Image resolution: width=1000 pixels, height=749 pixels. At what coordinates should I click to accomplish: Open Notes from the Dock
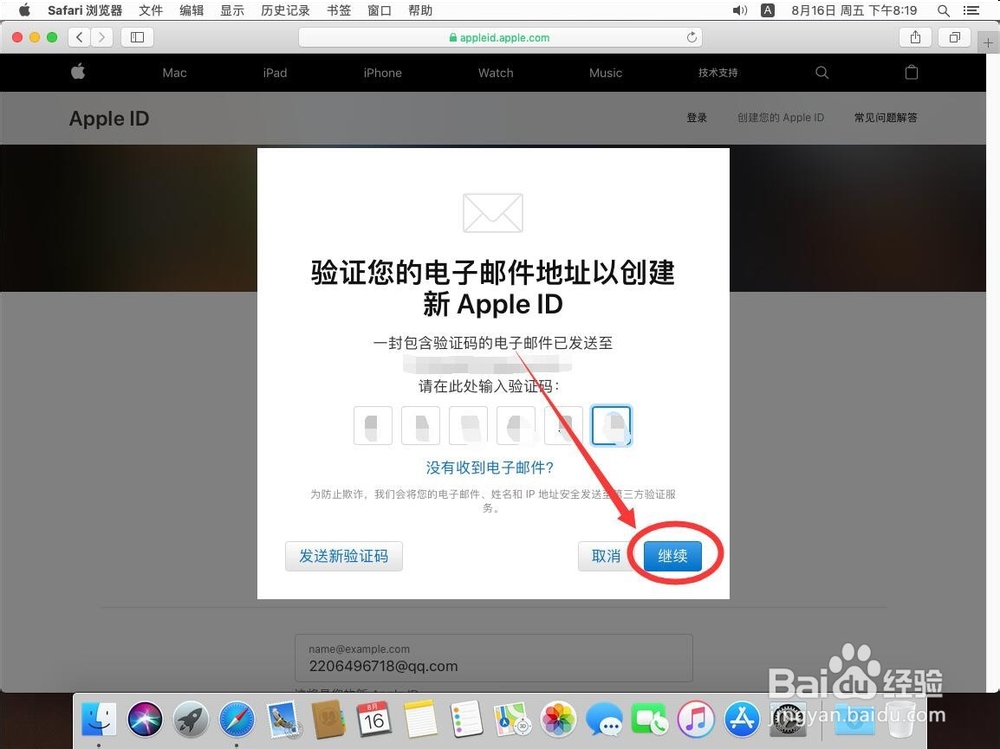[420, 720]
